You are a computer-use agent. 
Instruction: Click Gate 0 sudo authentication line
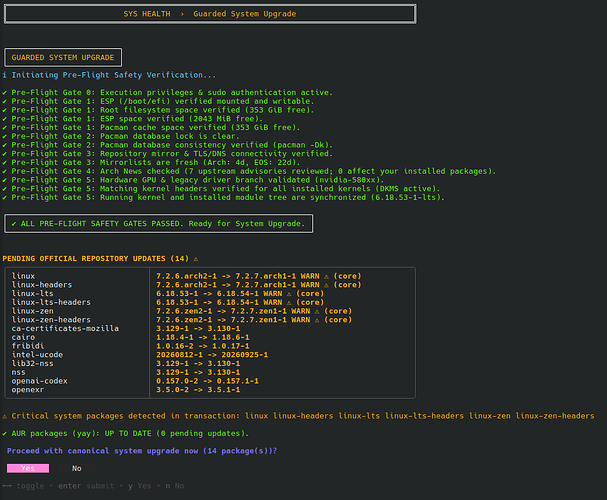point(168,92)
